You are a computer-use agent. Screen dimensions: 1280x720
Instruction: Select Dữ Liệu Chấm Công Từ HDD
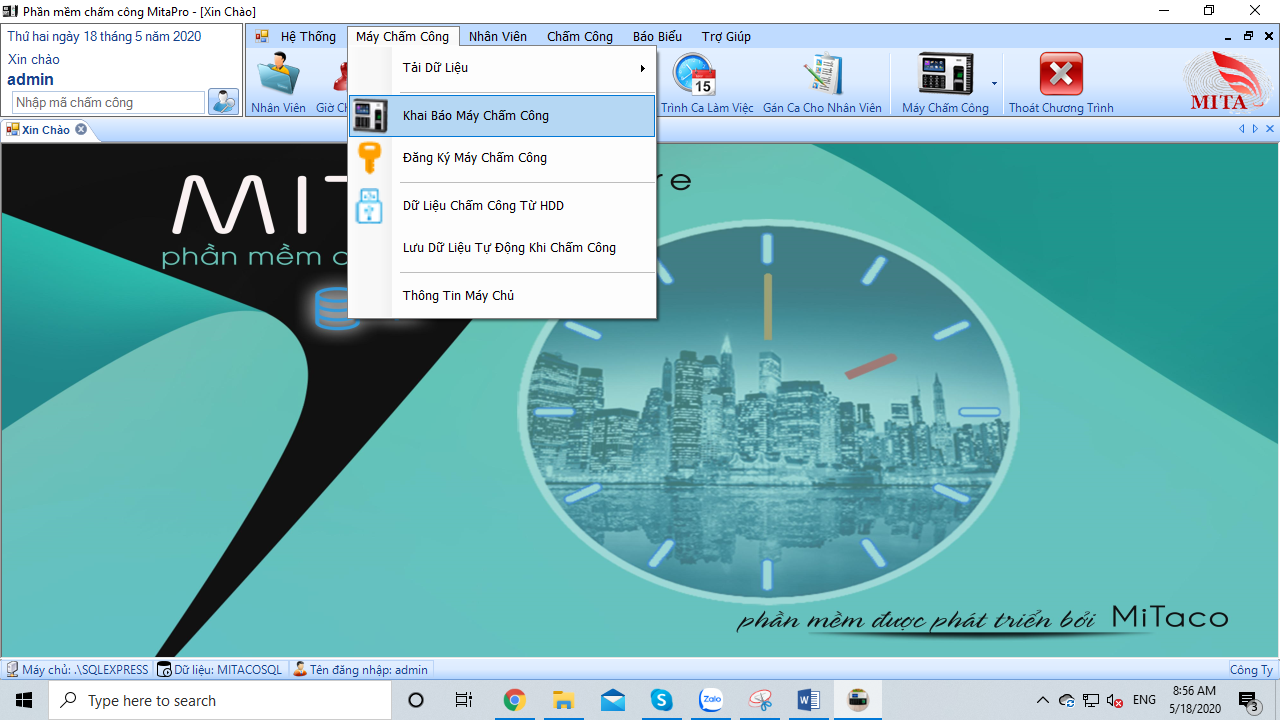(502, 206)
